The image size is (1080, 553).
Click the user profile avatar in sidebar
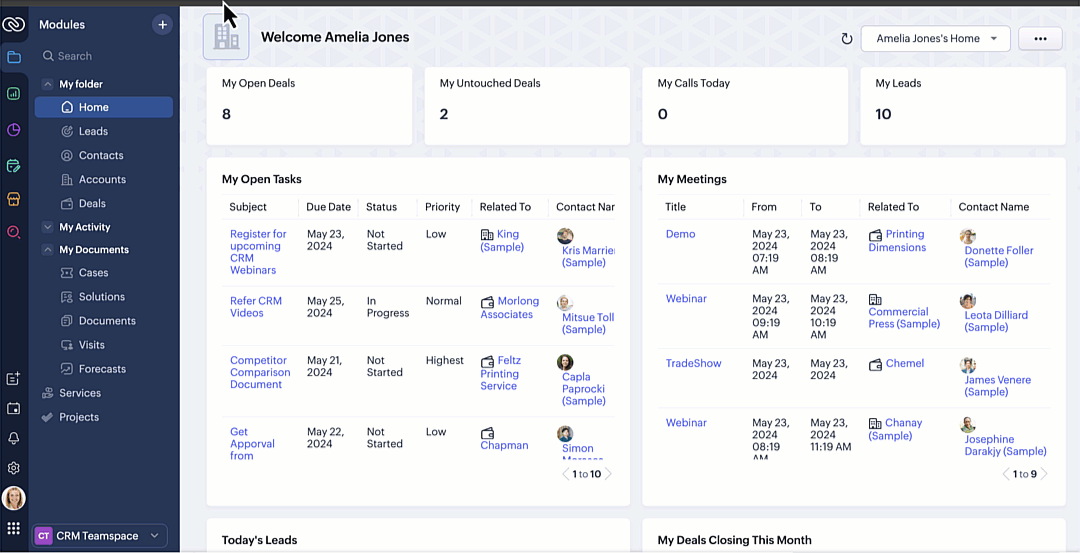14,498
